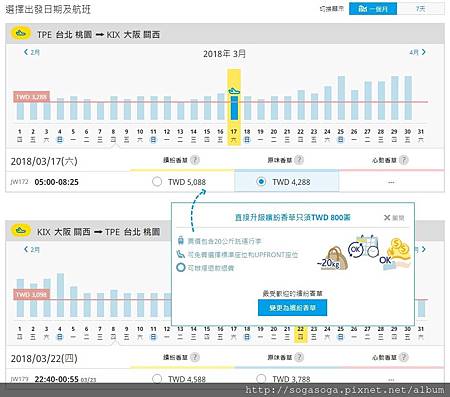This screenshot has width=450, height=397.
Task: Select March 25 bar in outbound chart
Action: point(341,98)
